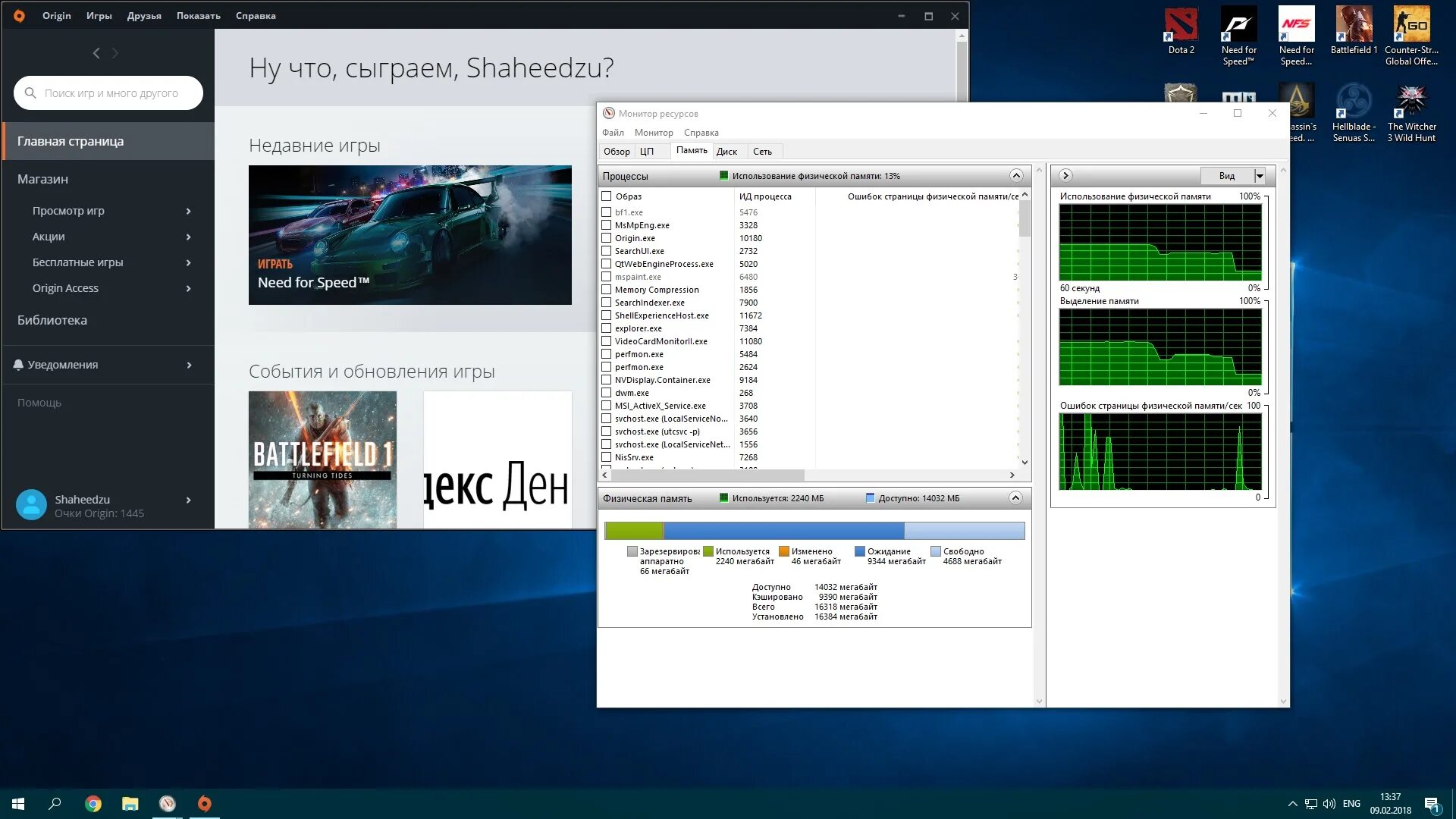The width and height of the screenshot is (1456, 819).
Task: Click the Origin logo icon in title bar
Action: point(19,15)
